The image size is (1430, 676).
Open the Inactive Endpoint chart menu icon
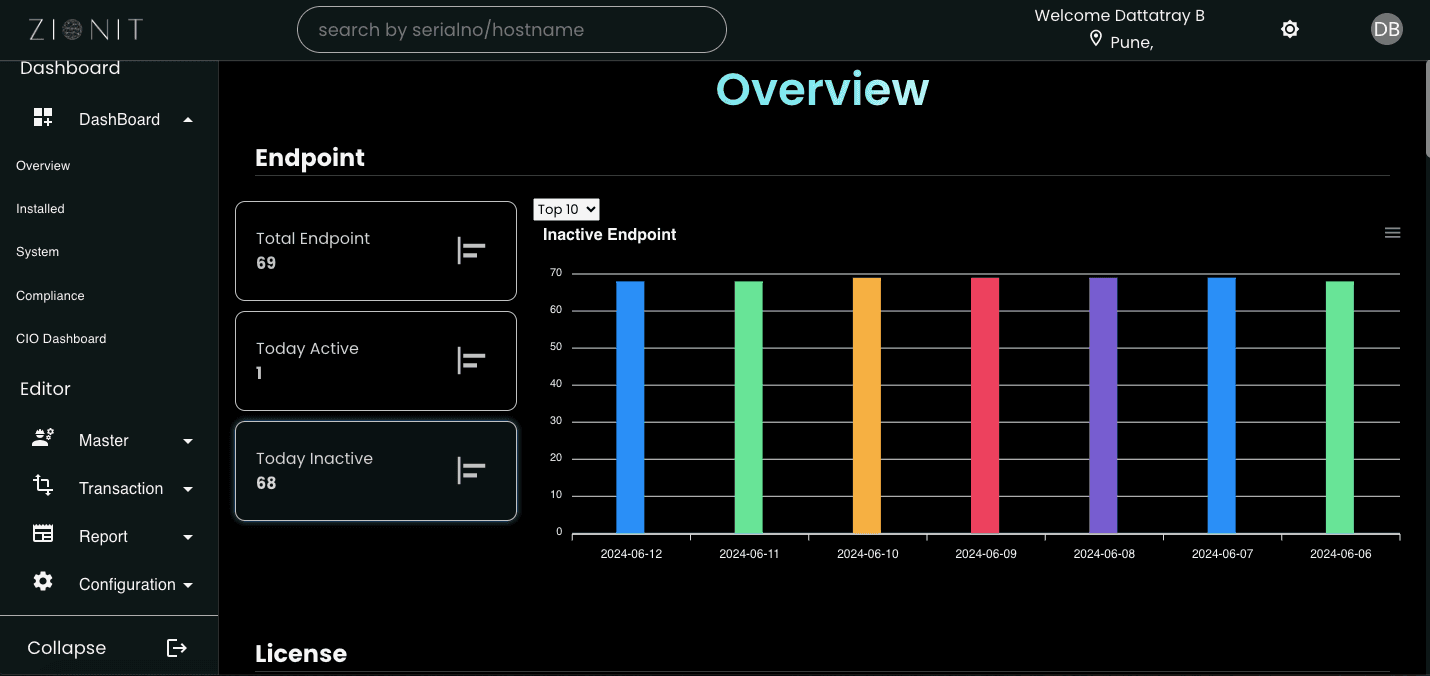(1392, 232)
